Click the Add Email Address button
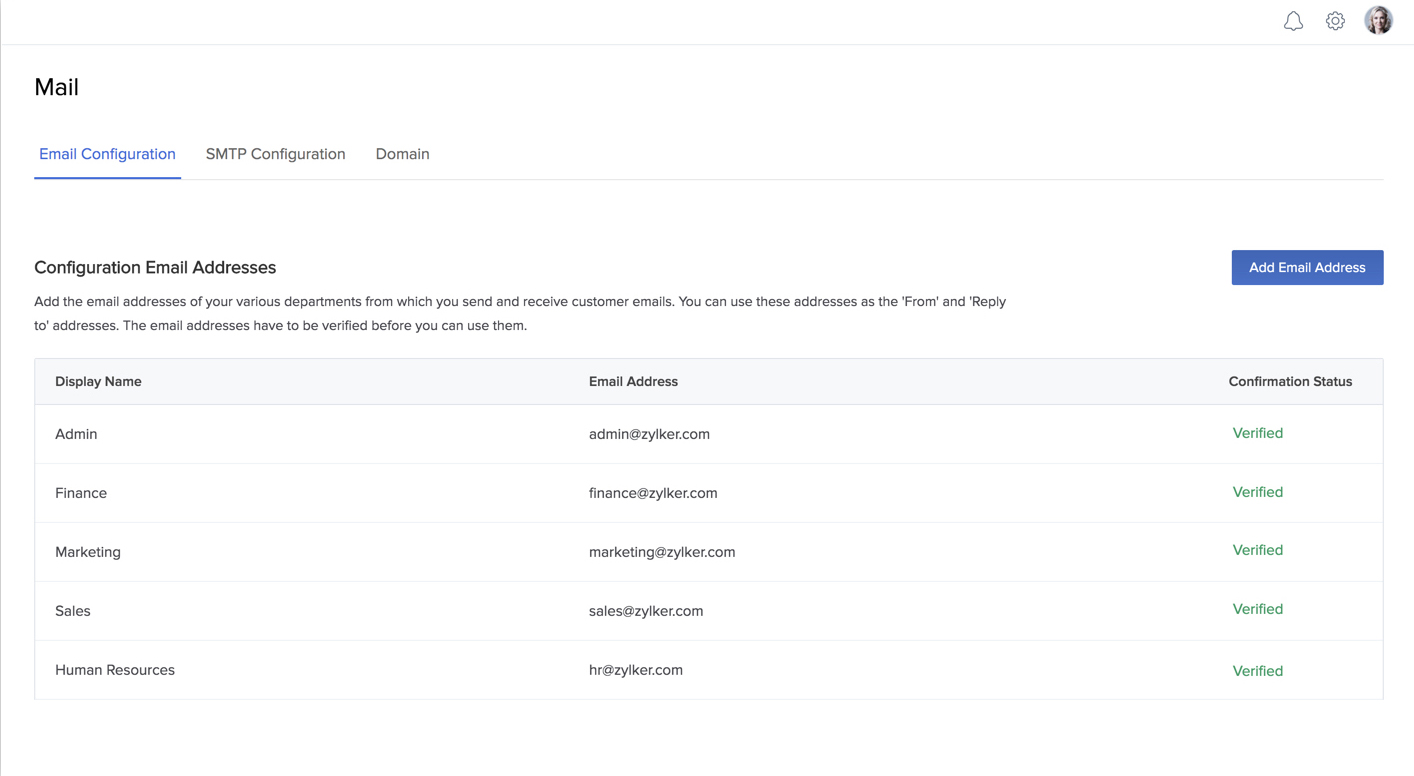 [x=1307, y=267]
